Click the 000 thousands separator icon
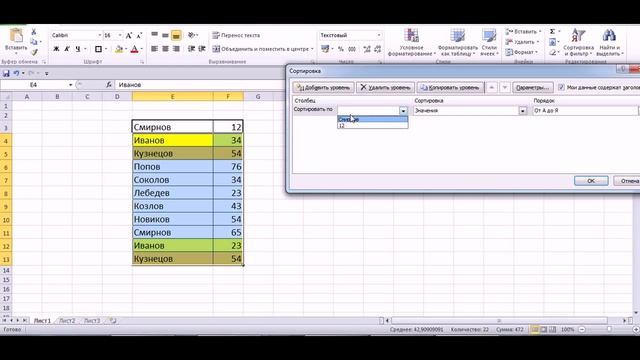This screenshot has height=360, width=640. [352, 49]
